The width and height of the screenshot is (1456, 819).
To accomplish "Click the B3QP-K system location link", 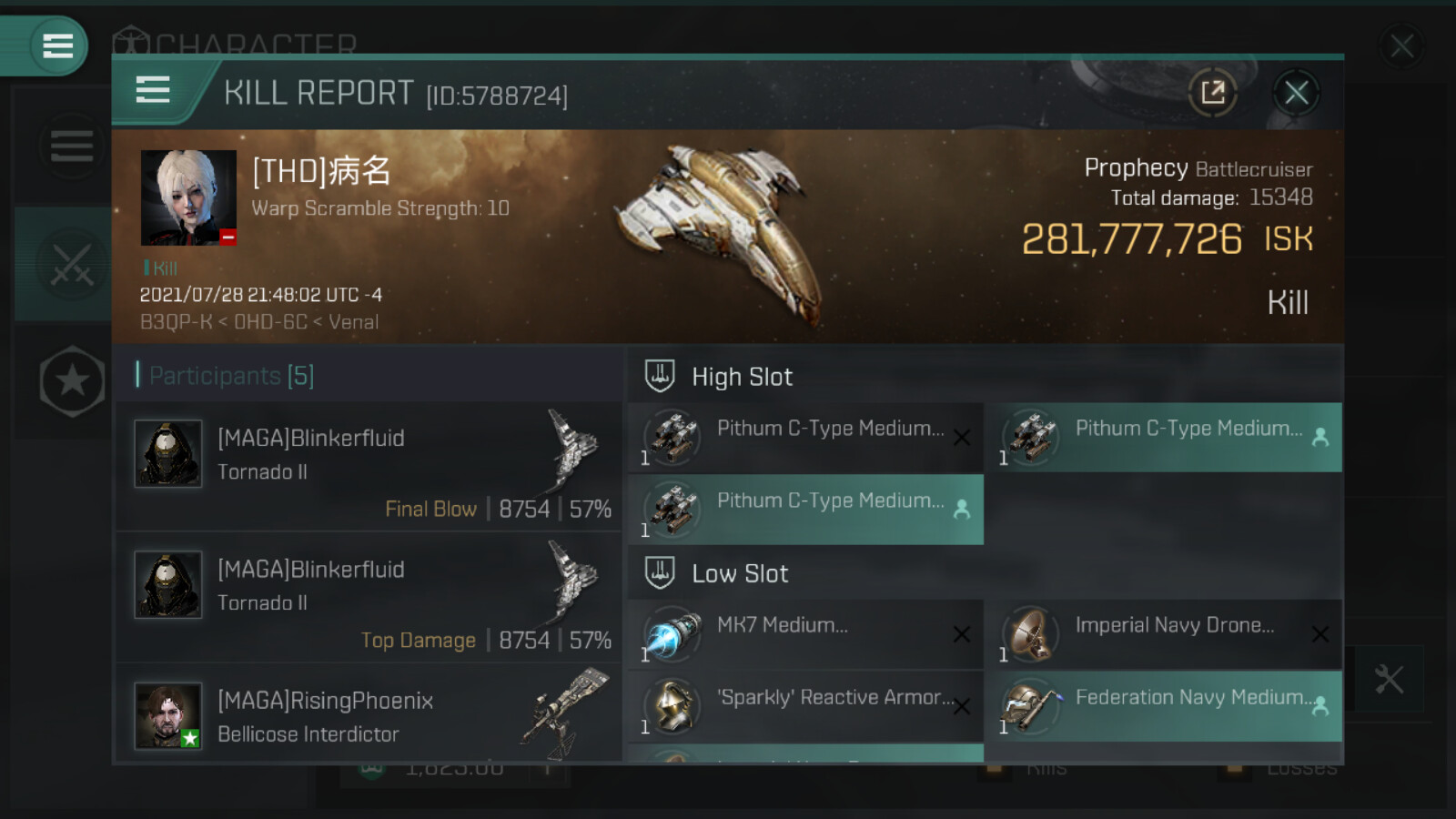I will [x=176, y=322].
